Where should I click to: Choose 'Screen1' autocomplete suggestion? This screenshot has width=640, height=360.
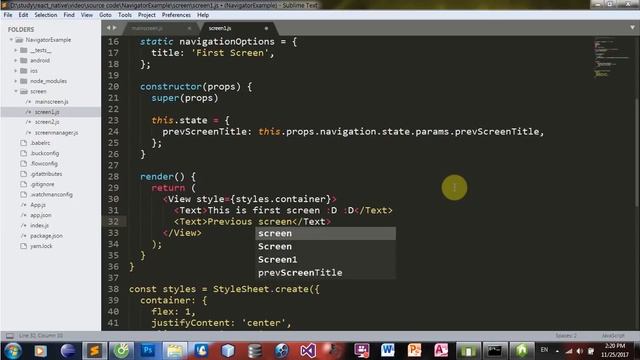[x=326, y=260]
